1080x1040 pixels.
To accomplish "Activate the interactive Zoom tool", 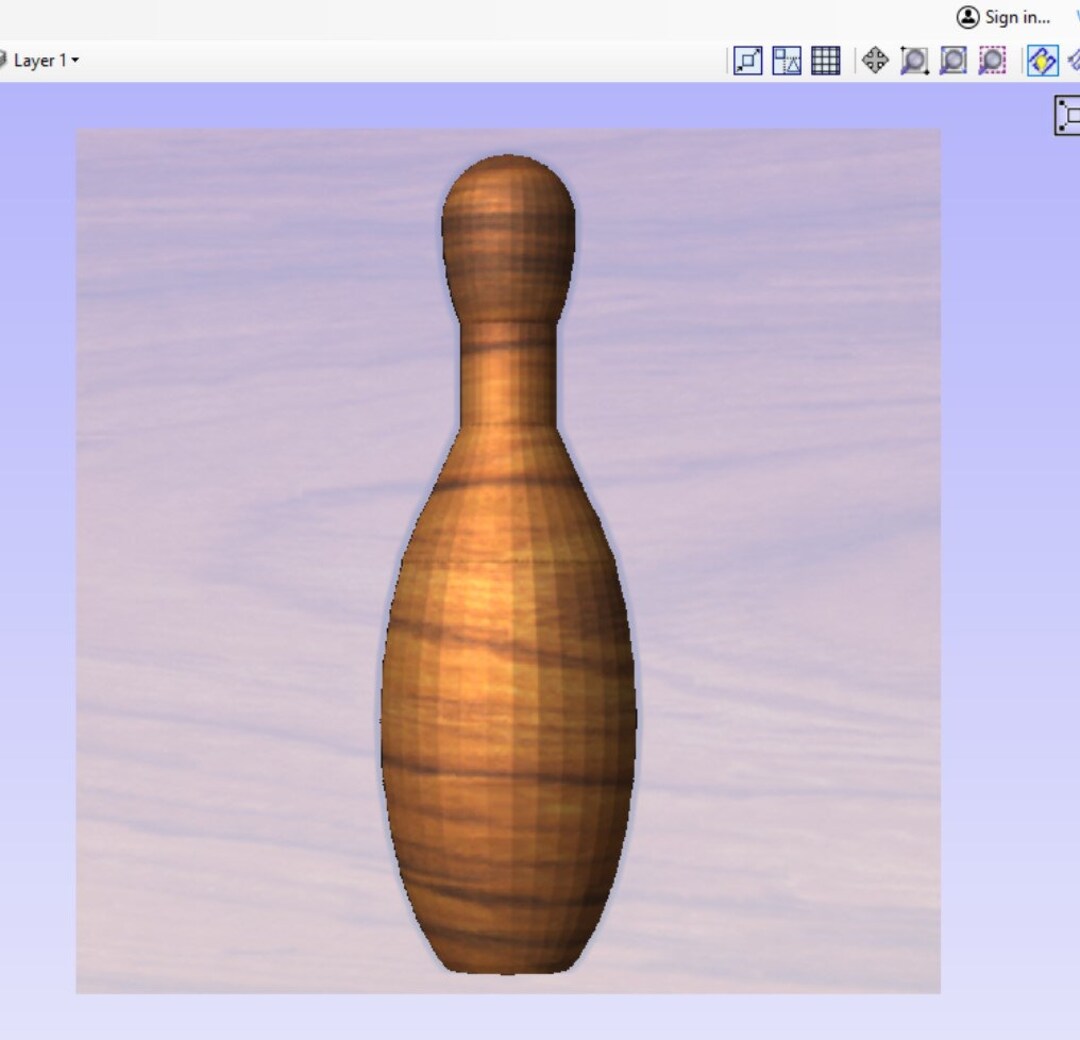I will coord(914,61).
